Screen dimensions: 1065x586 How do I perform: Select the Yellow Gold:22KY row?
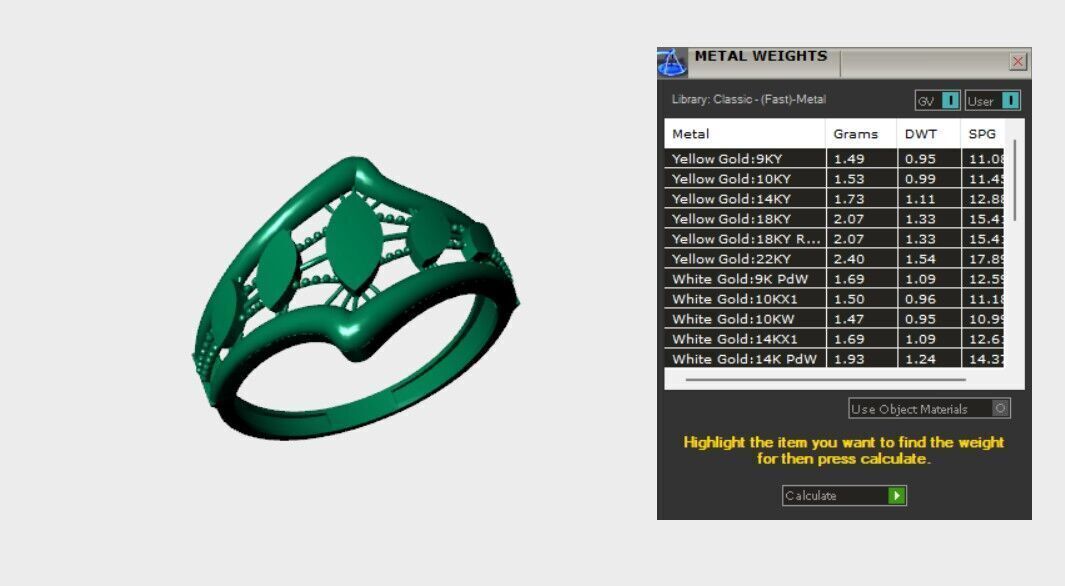click(833, 259)
